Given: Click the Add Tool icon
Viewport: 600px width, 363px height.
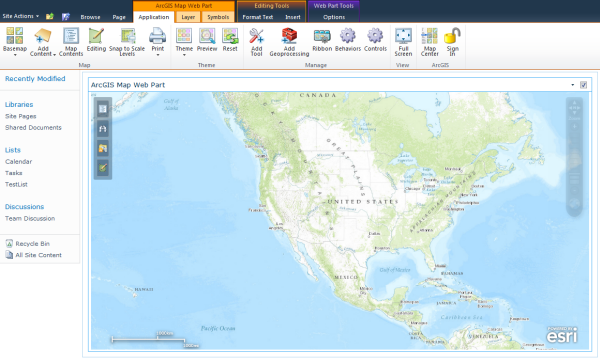Looking at the screenshot, I should [x=256, y=41].
